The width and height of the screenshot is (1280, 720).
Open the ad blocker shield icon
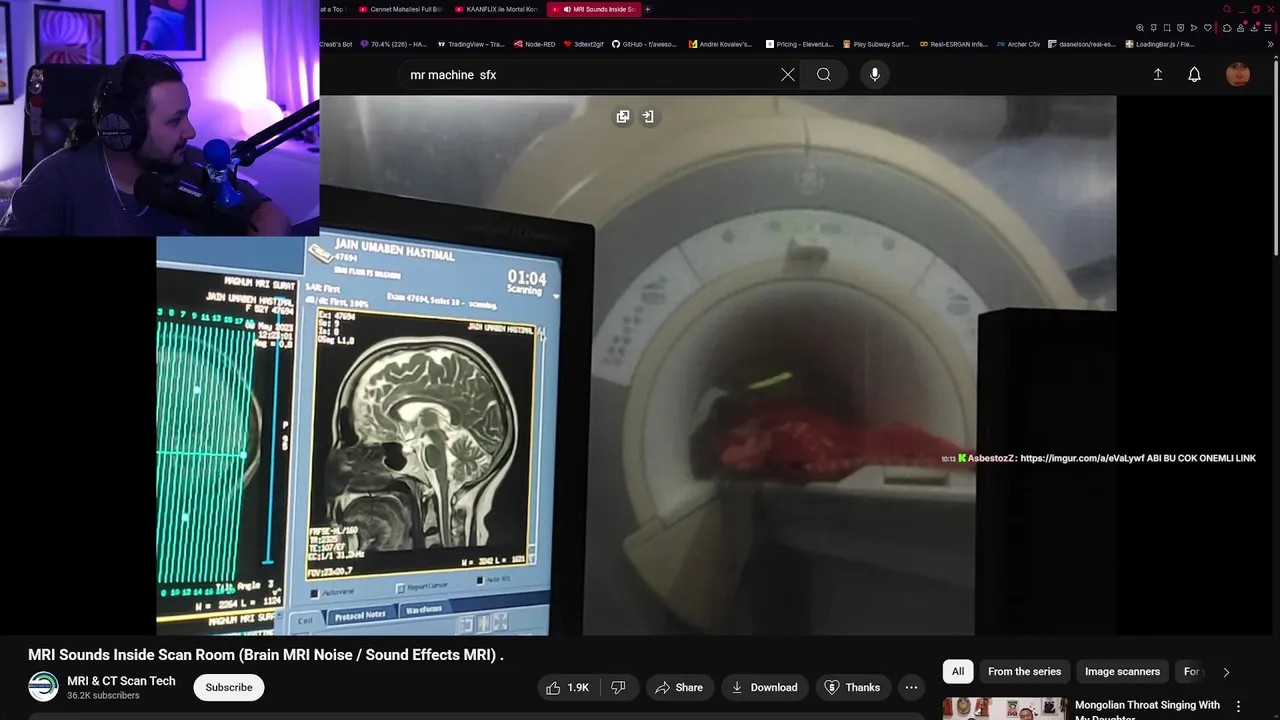[1180, 27]
